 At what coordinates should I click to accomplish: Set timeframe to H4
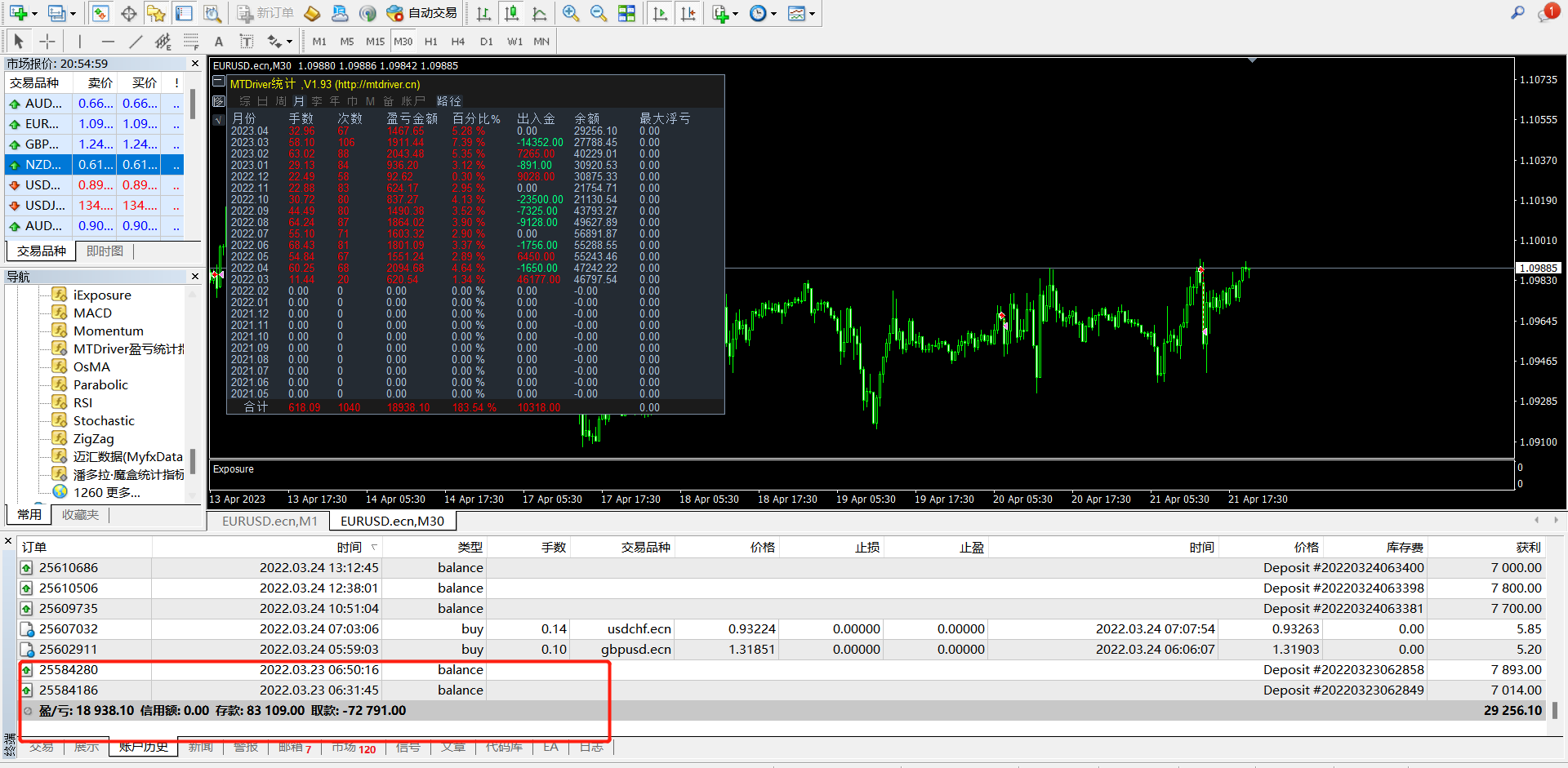(x=458, y=42)
